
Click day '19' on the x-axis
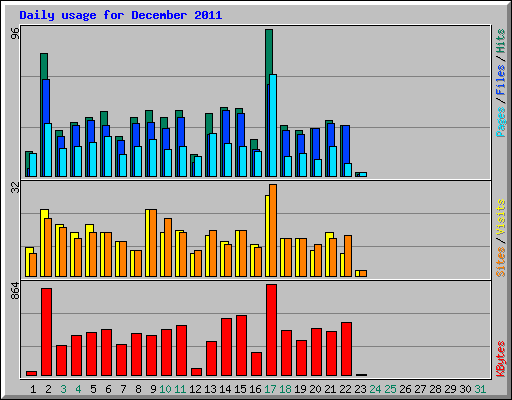pos(300,389)
